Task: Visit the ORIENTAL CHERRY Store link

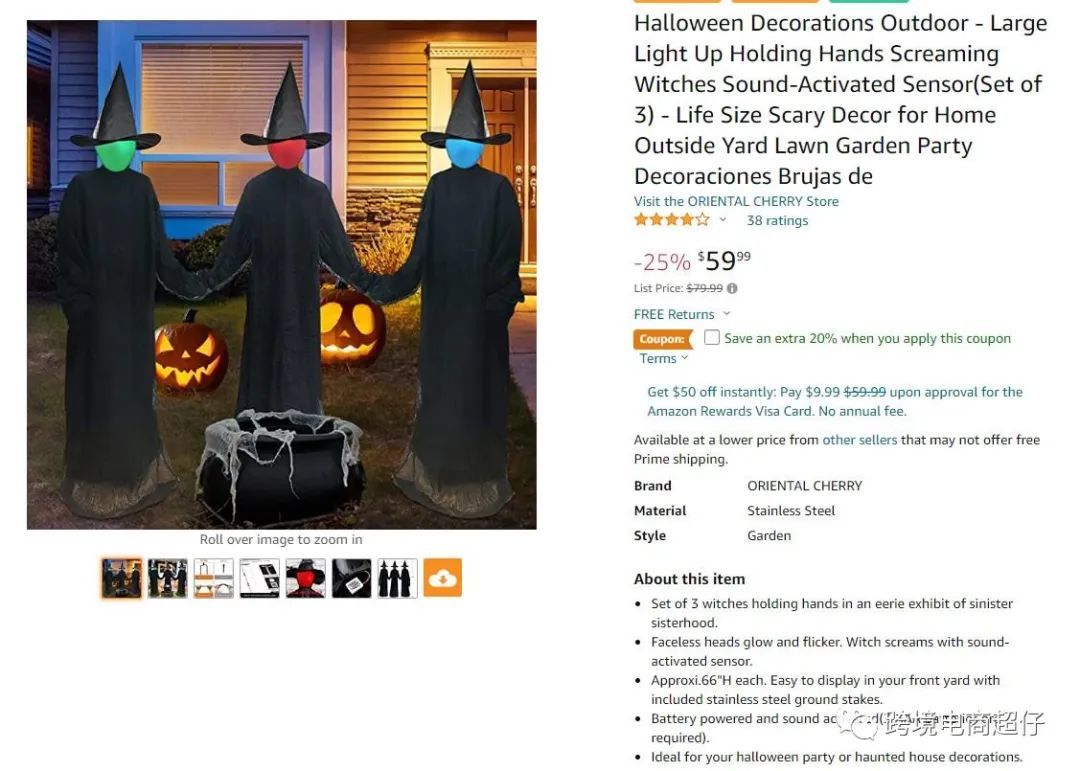Action: point(736,201)
